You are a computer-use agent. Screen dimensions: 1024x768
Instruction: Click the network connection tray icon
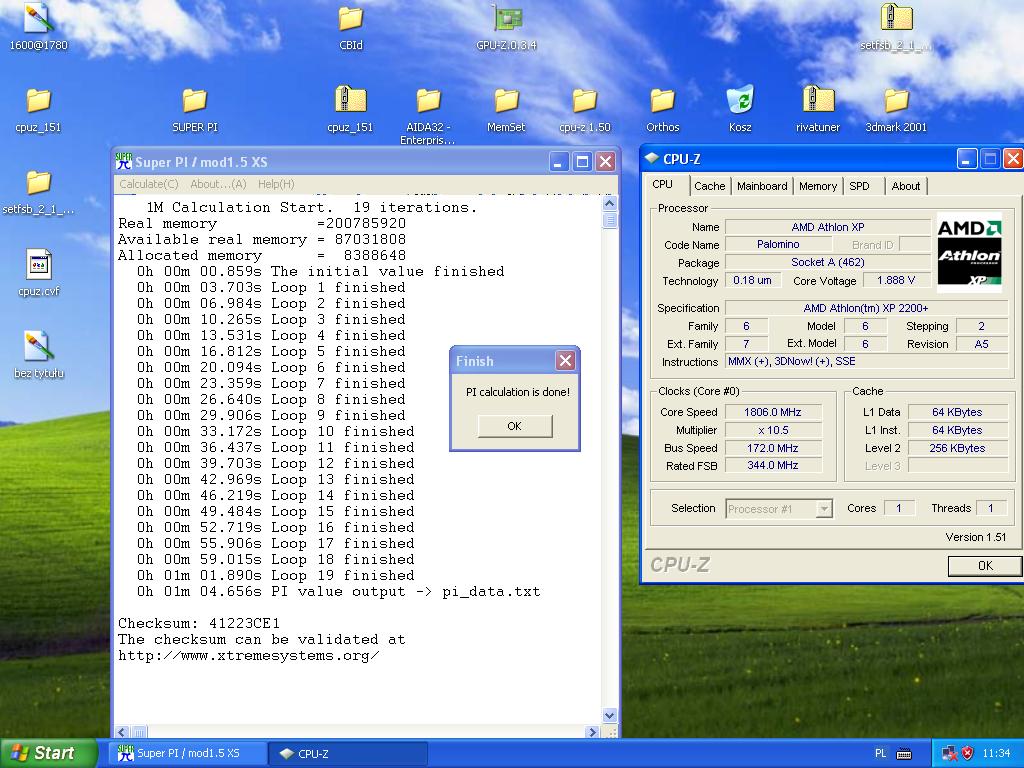pyautogui.click(x=950, y=754)
